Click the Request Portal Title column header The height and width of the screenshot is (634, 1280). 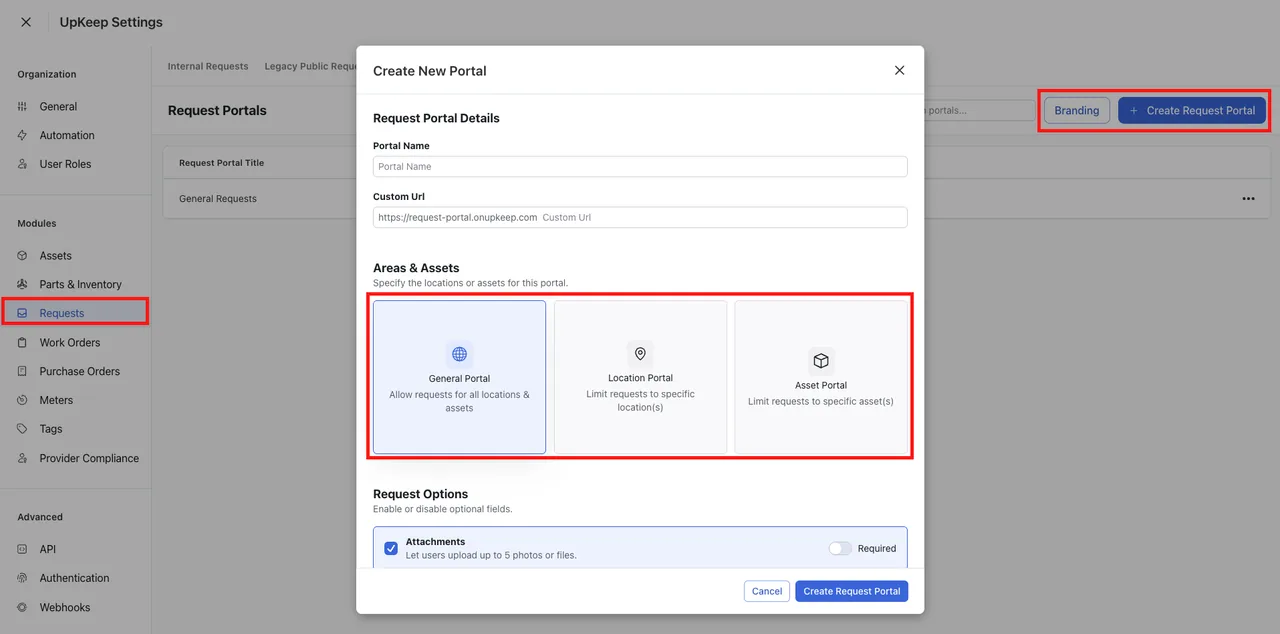[x=222, y=162]
